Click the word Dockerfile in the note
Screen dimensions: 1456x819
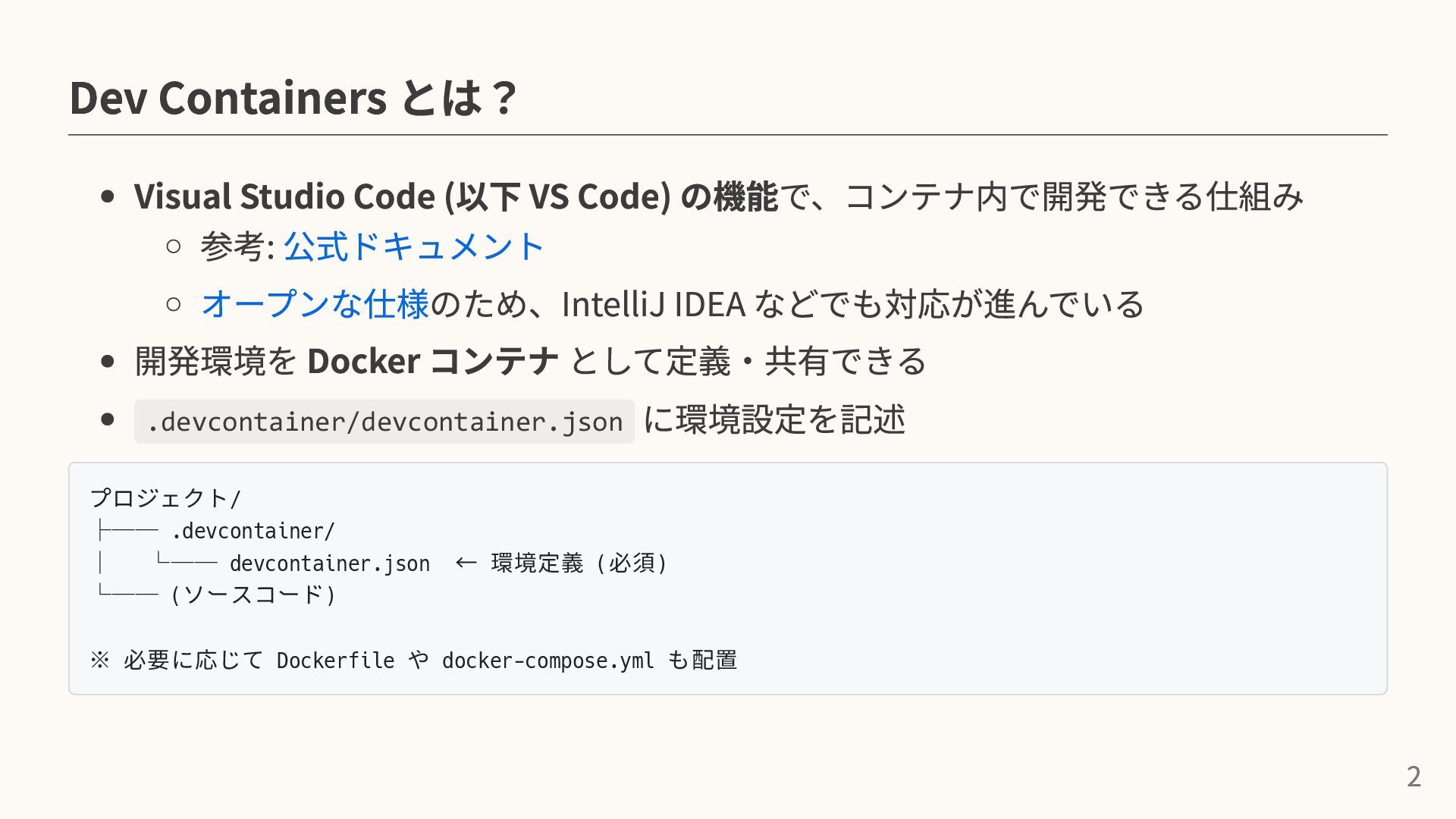click(335, 661)
